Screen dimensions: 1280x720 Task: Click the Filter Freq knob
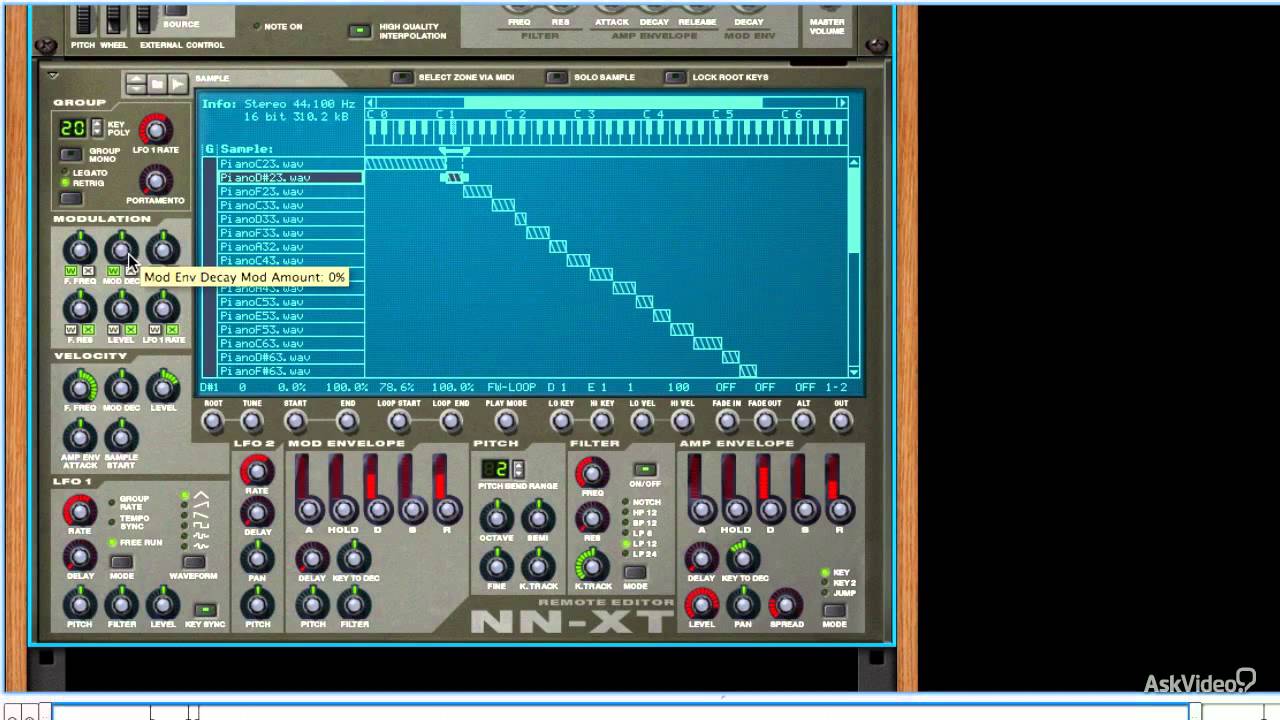pyautogui.click(x=592, y=472)
